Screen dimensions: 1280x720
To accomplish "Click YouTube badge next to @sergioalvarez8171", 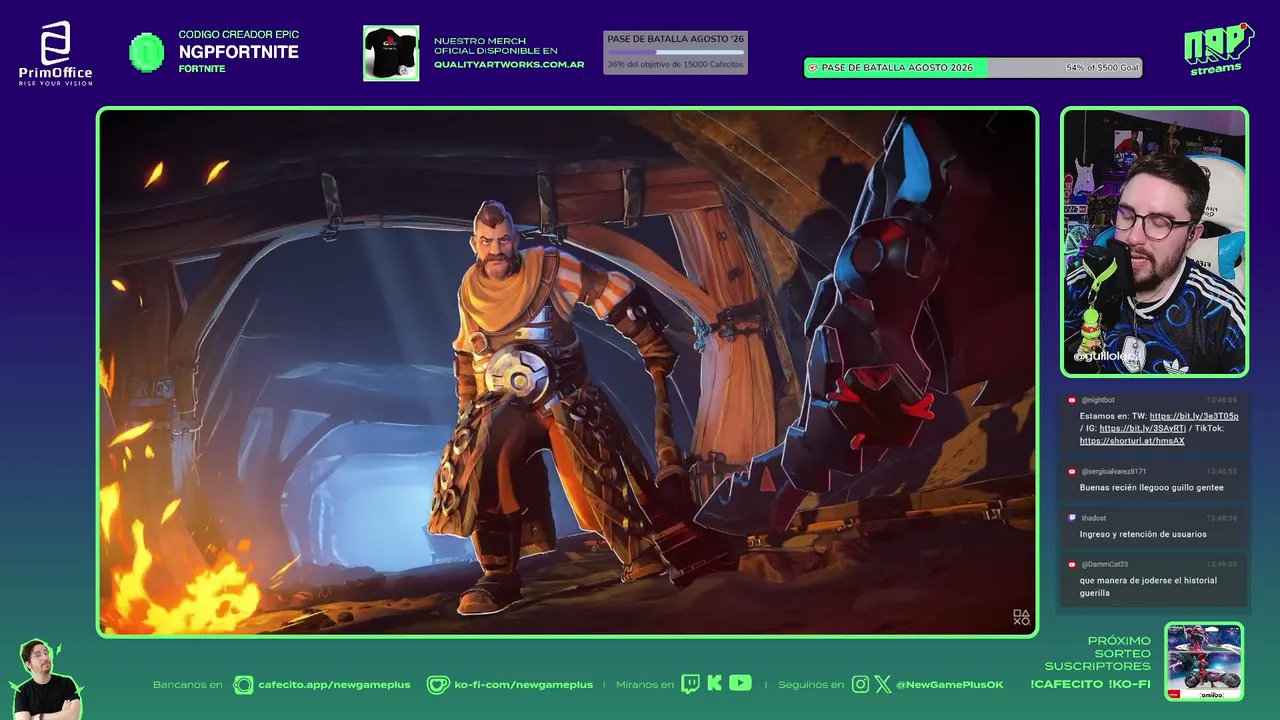I will pos(1072,471).
